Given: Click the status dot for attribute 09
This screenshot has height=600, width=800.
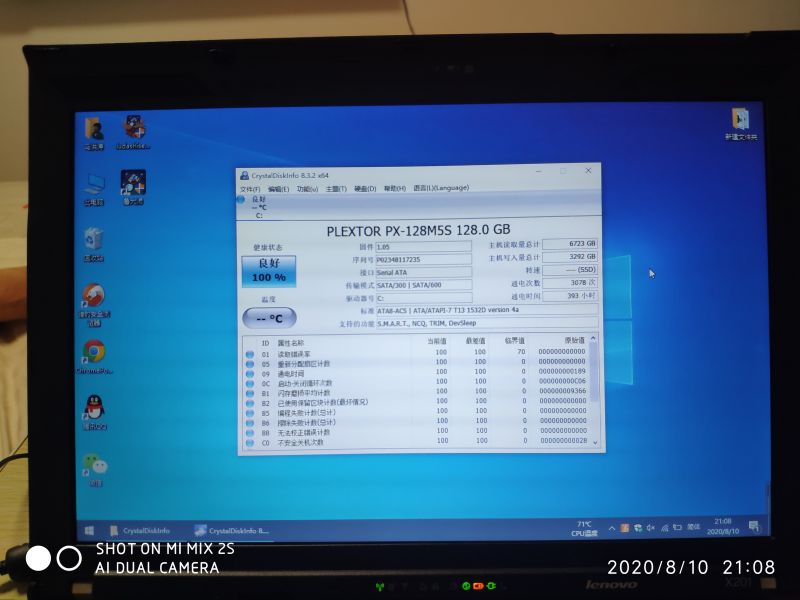Looking at the screenshot, I should [249, 373].
